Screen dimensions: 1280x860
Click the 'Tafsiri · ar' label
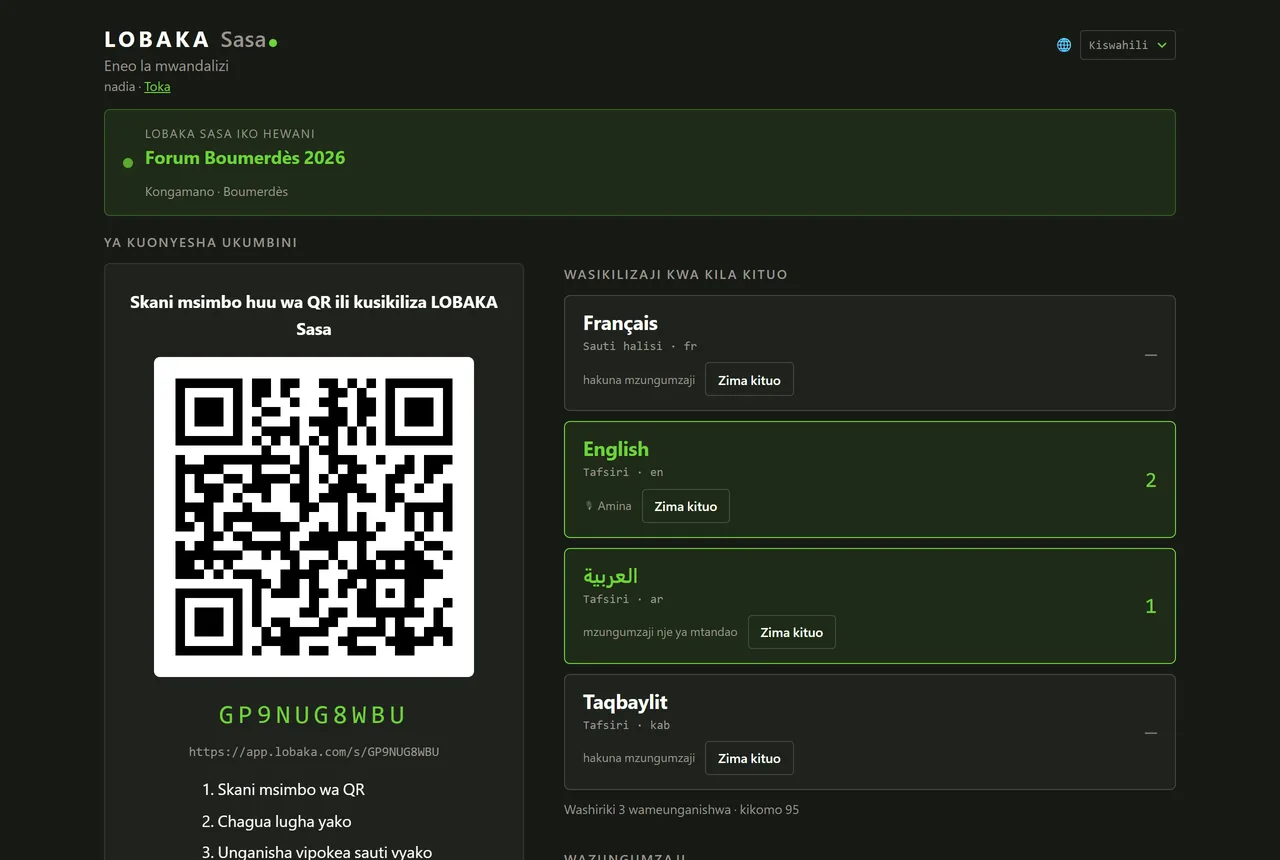[x=623, y=599]
